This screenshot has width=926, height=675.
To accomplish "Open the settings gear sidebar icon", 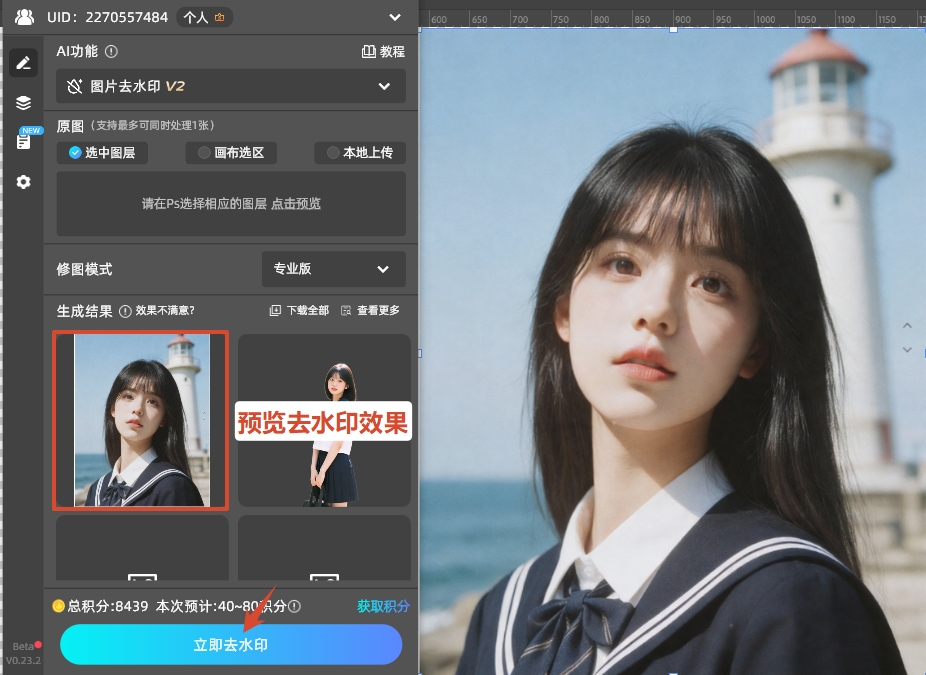I will (x=23, y=182).
